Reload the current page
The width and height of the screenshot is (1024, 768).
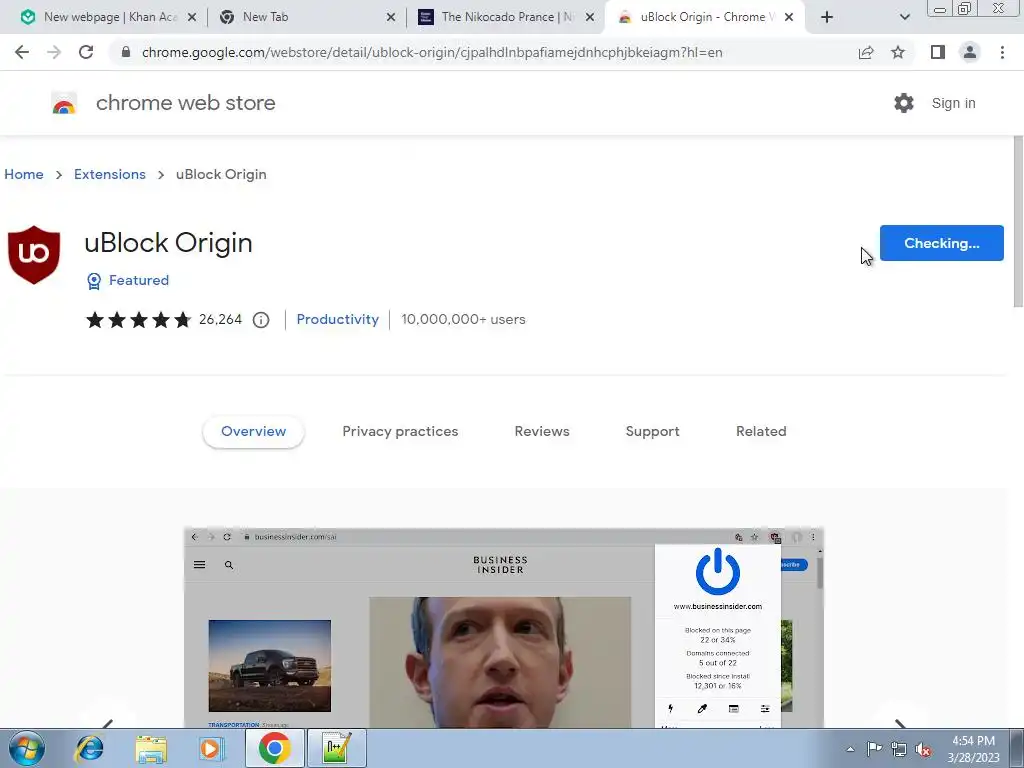click(86, 52)
